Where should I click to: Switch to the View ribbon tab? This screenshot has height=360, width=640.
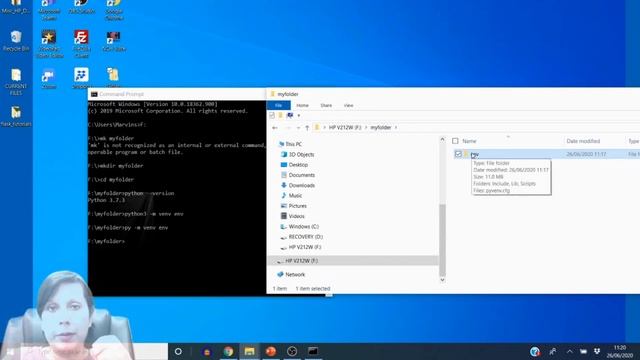(x=348, y=105)
